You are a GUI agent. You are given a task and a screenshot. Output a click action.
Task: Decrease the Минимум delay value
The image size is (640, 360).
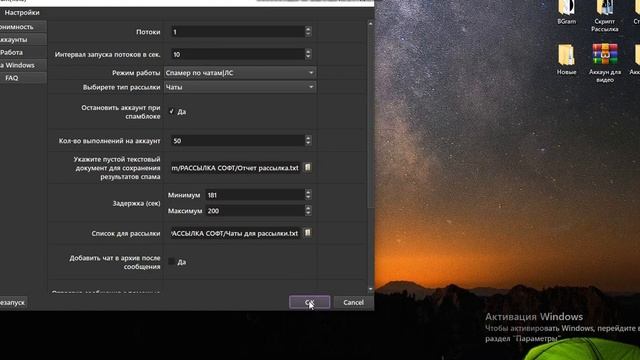pyautogui.click(x=308, y=198)
